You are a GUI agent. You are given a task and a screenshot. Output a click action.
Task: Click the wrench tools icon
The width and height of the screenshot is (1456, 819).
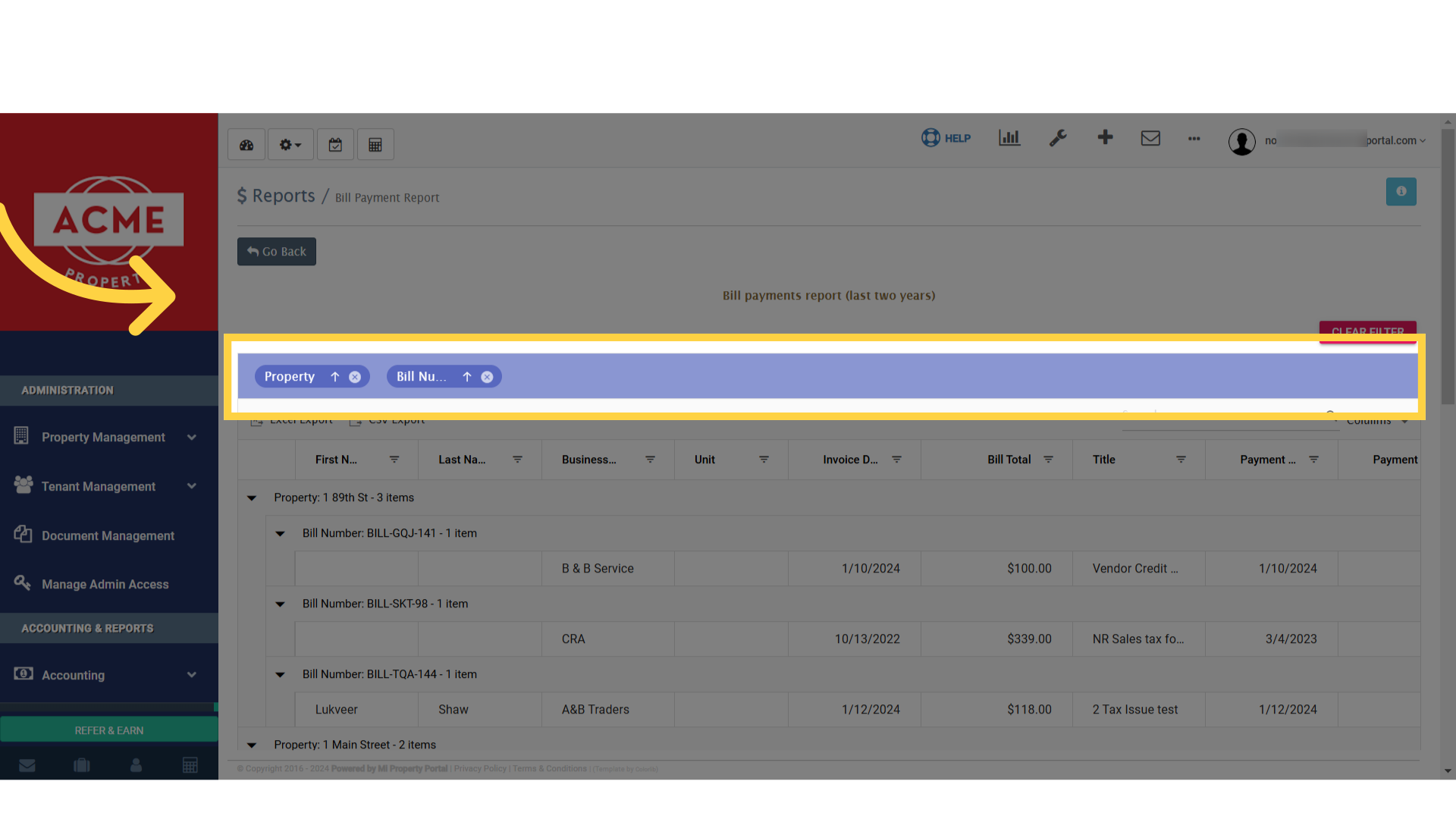click(1058, 138)
